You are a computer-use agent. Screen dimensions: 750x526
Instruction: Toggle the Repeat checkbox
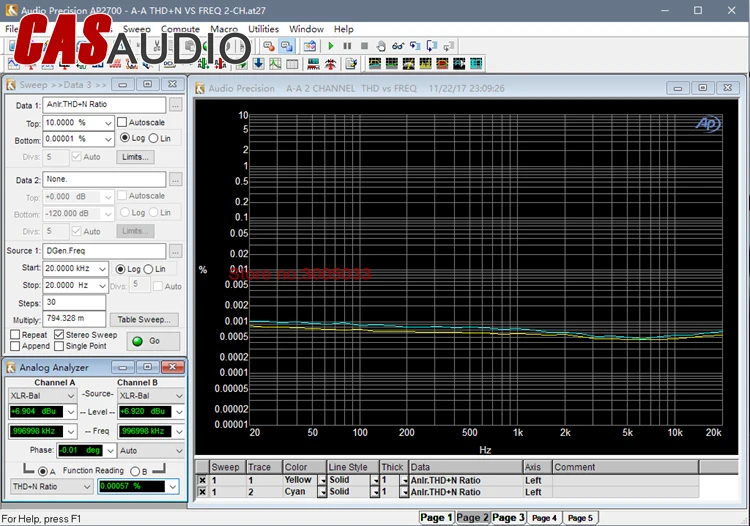[x=15, y=335]
